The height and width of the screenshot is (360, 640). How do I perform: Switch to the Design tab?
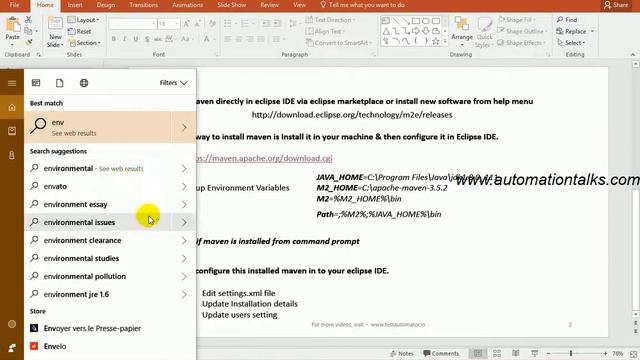coord(106,5)
